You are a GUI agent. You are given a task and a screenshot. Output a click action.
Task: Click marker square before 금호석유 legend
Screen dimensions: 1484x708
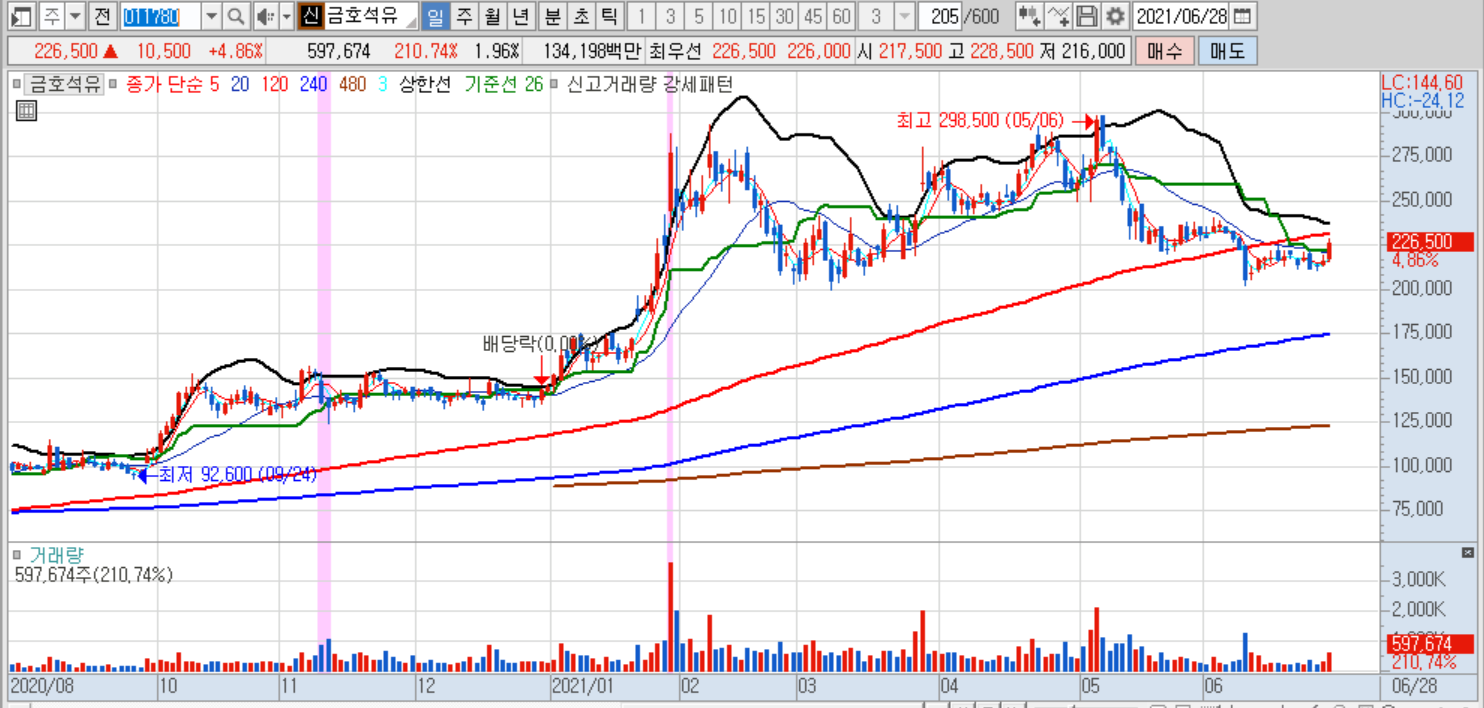(17, 85)
